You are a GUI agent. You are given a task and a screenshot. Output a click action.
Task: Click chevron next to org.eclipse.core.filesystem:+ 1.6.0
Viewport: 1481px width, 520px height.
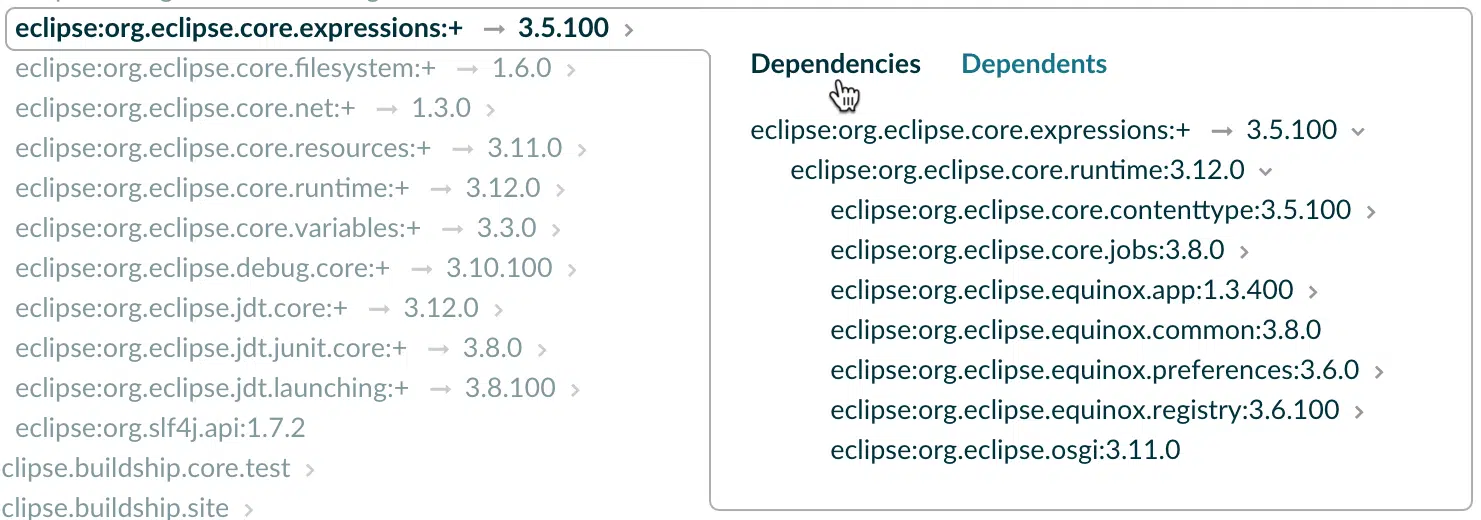(571, 70)
